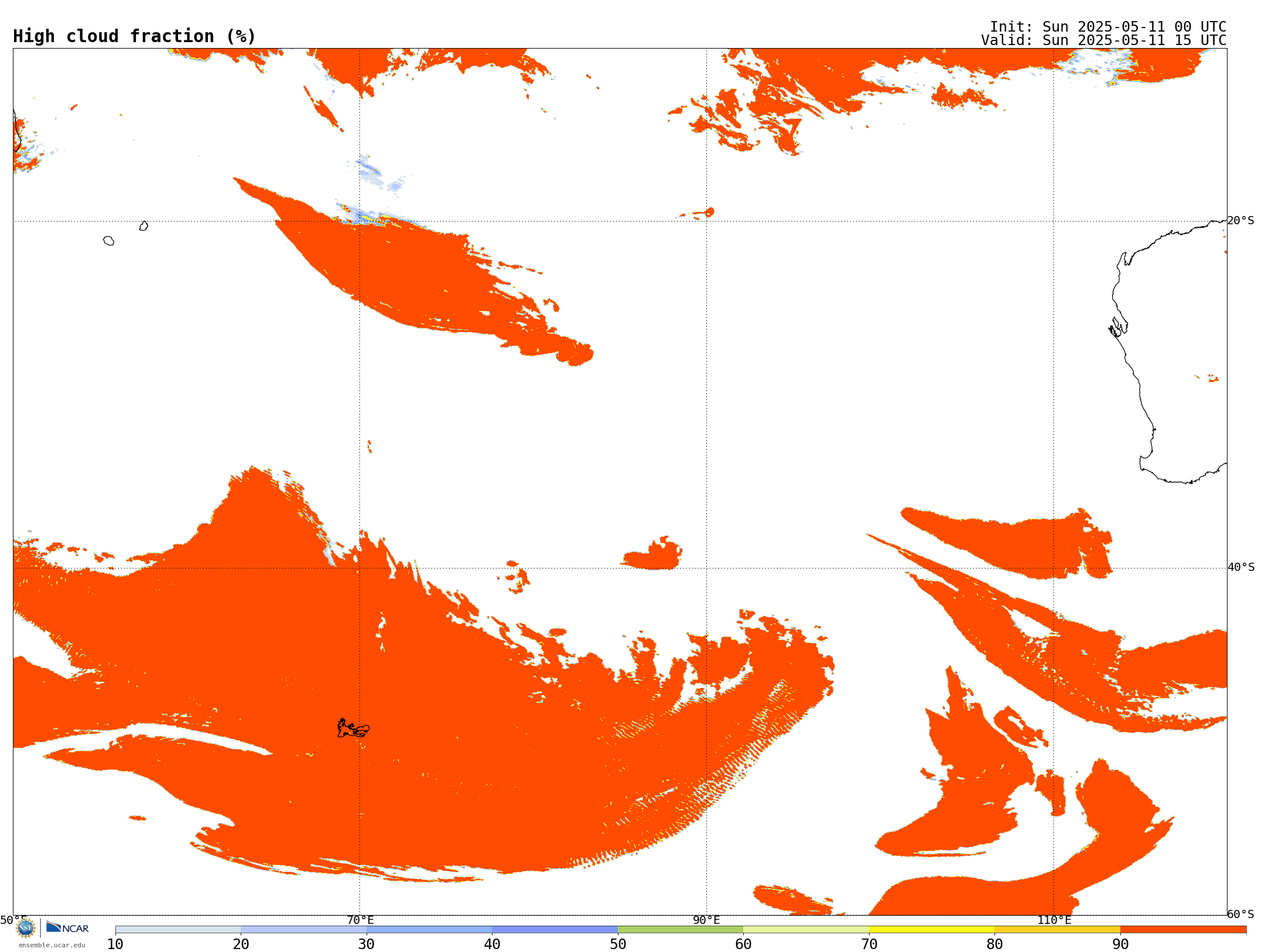Image resolution: width=1265 pixels, height=952 pixels.
Task: Click the colorbar tick label 80
Action: tap(994, 944)
